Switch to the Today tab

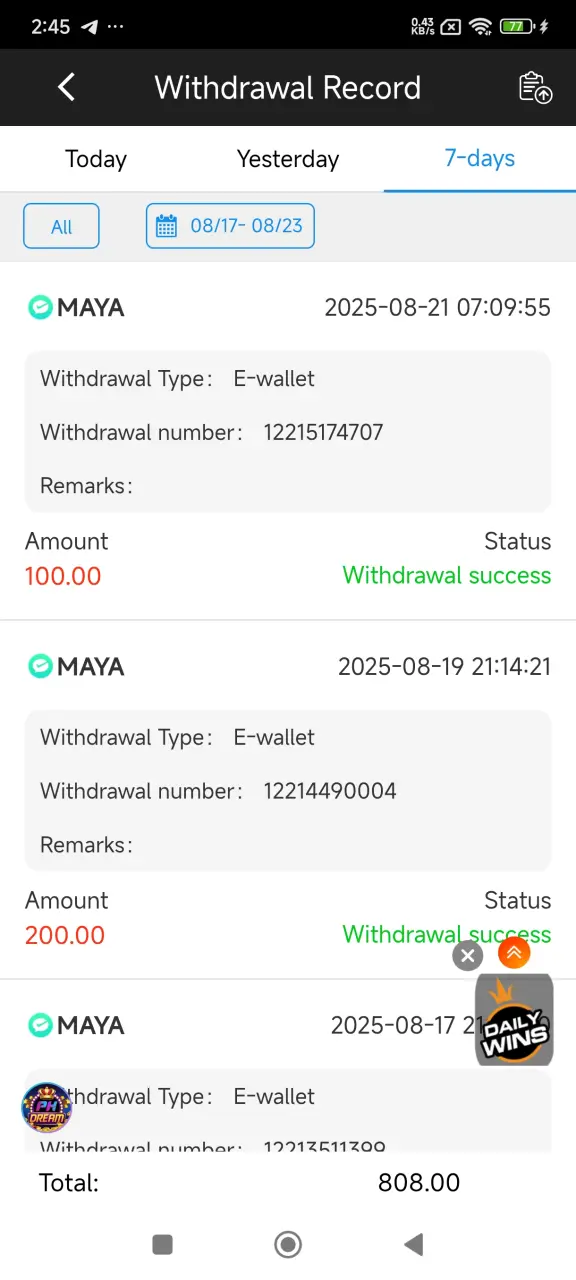[x=96, y=159]
